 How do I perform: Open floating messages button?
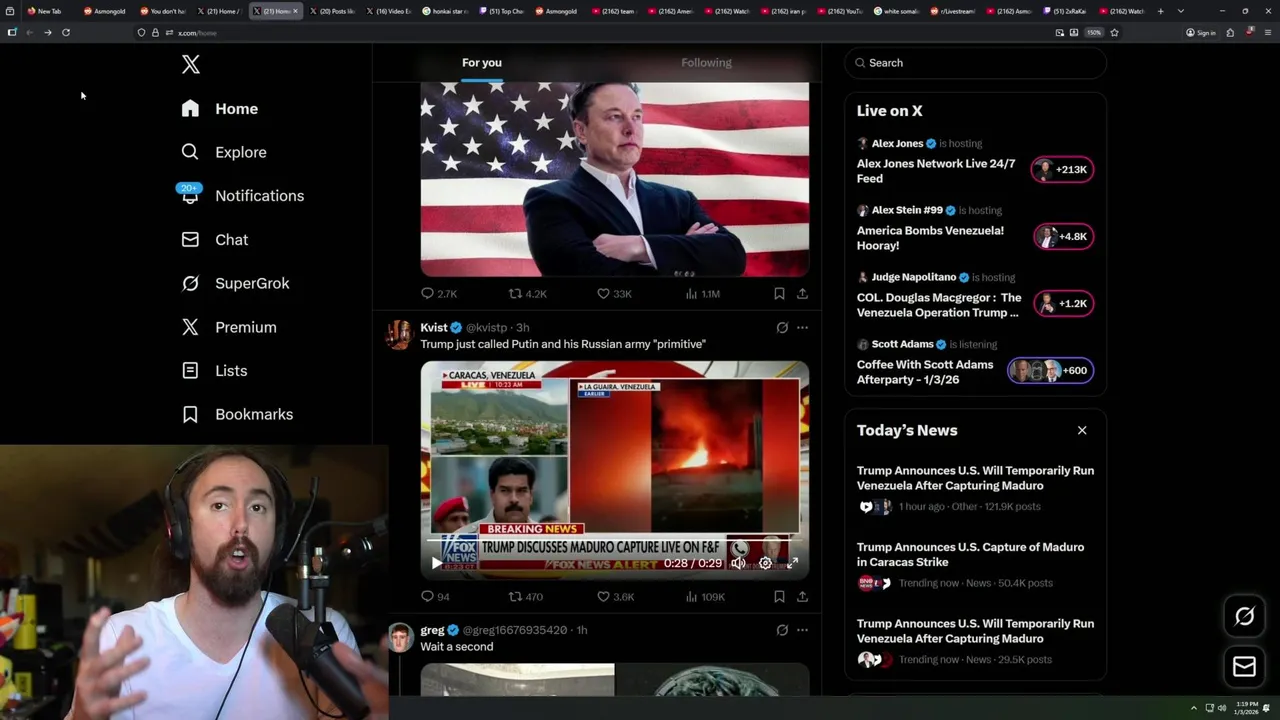coord(1244,667)
